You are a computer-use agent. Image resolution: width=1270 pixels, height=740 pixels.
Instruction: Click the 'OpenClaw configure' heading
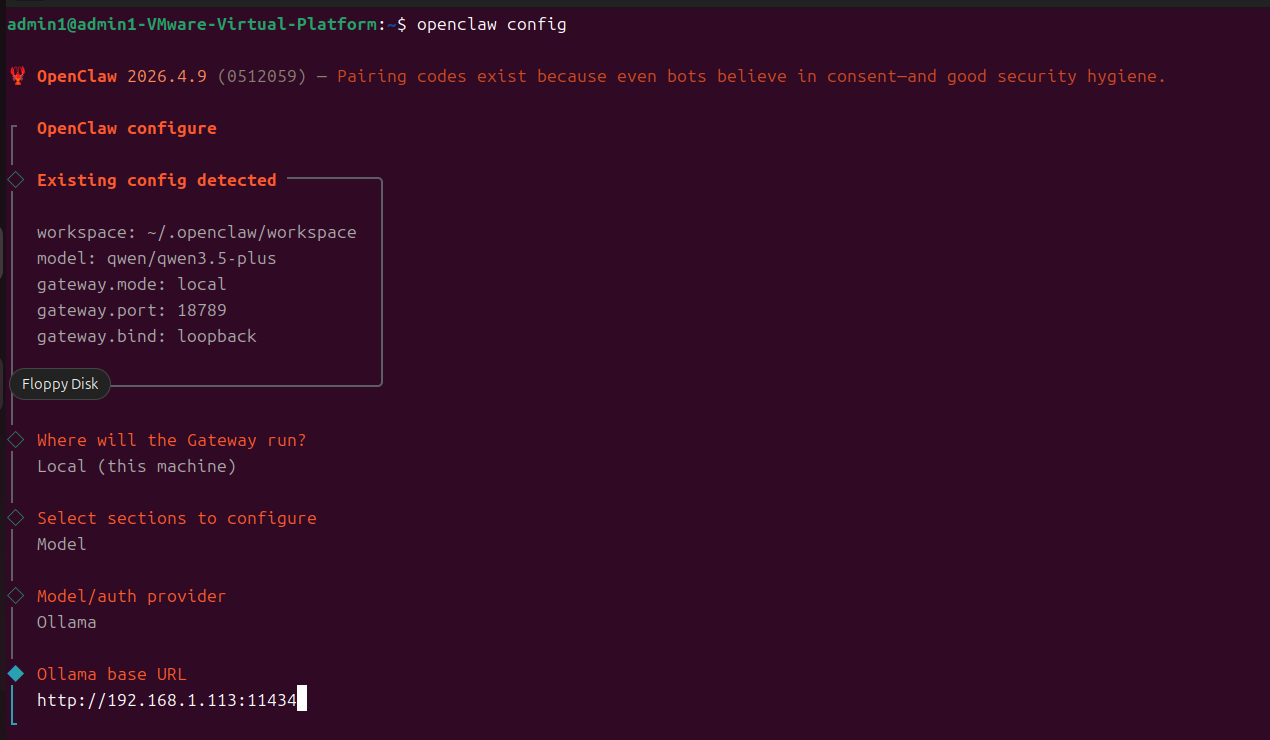coord(127,128)
